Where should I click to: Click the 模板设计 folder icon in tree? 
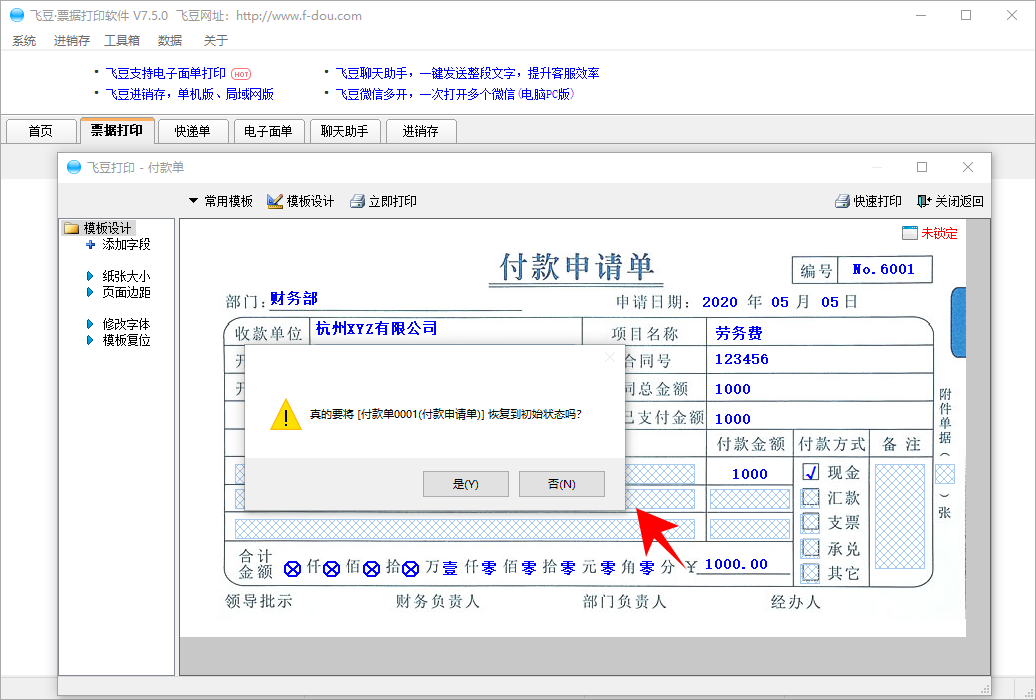71,229
